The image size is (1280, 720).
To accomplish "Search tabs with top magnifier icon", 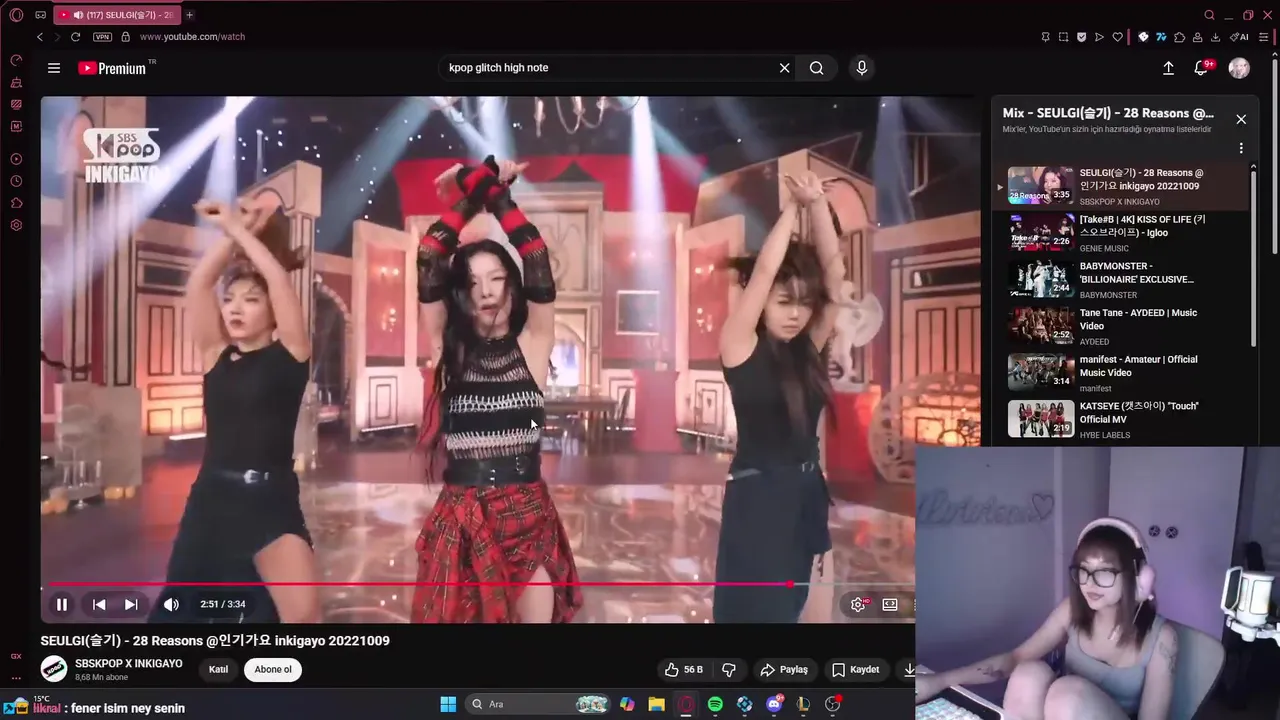I will [x=1209, y=15].
